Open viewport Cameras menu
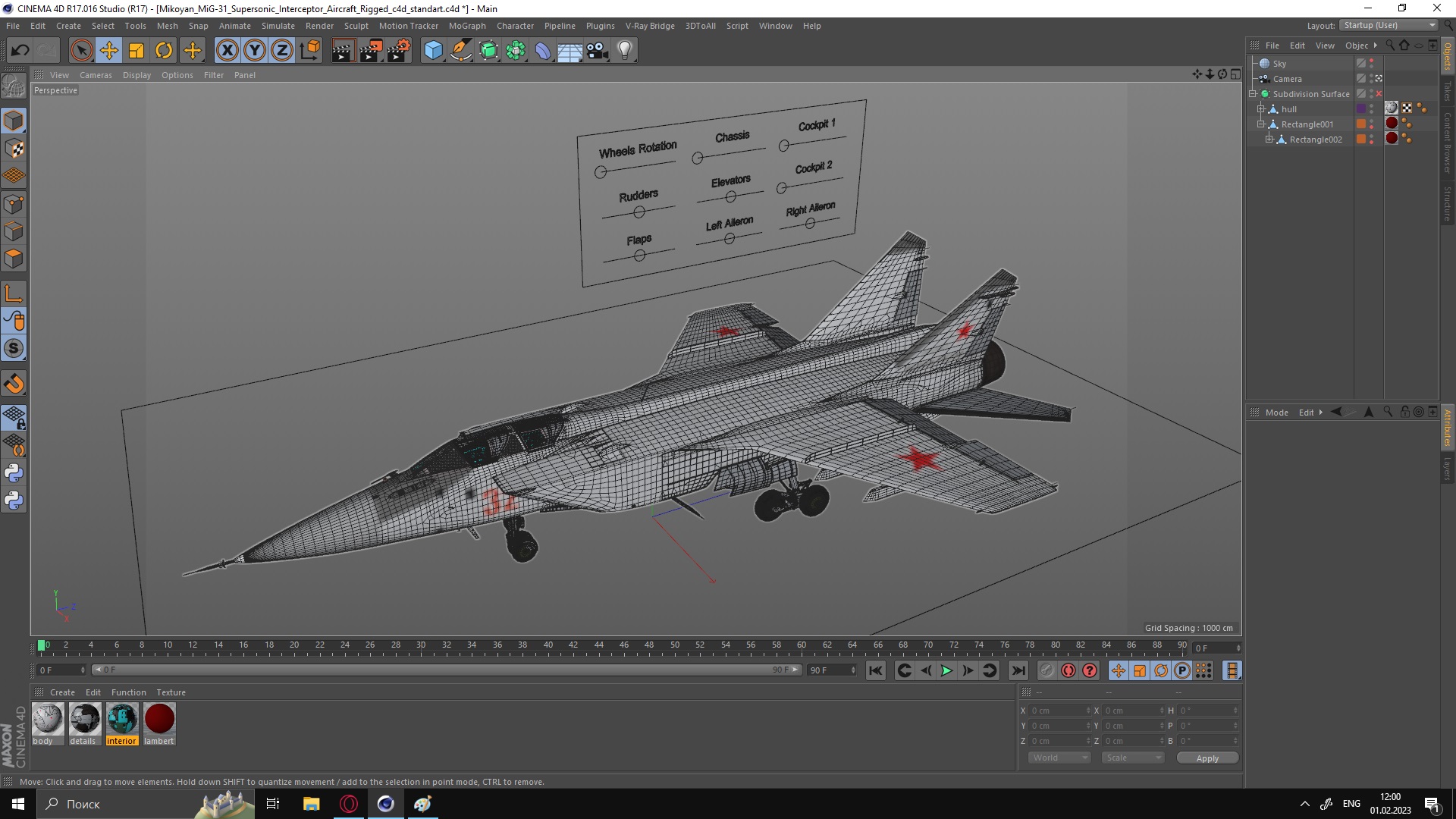 pyautogui.click(x=96, y=75)
